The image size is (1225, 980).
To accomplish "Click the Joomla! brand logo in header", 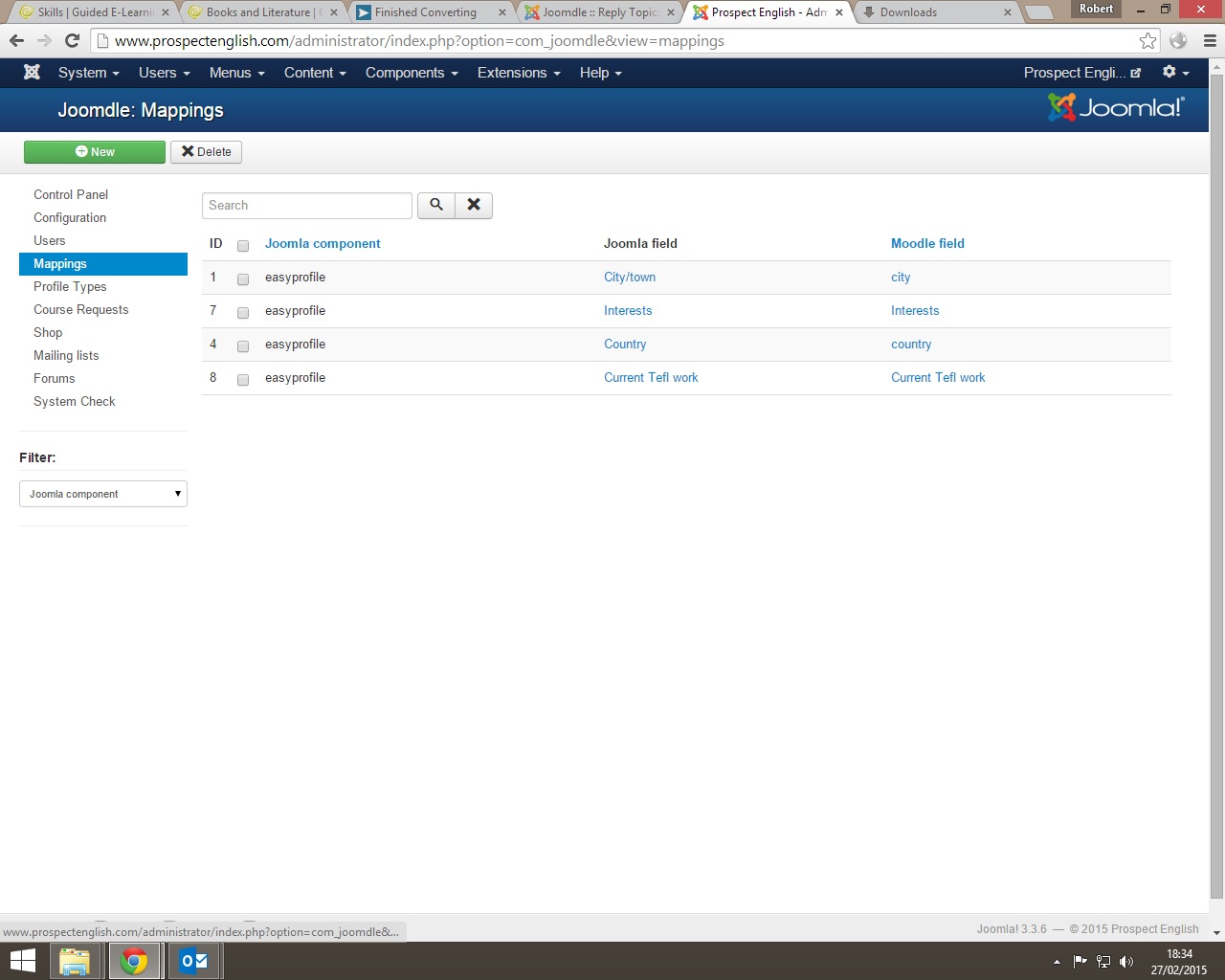I will click(1116, 107).
